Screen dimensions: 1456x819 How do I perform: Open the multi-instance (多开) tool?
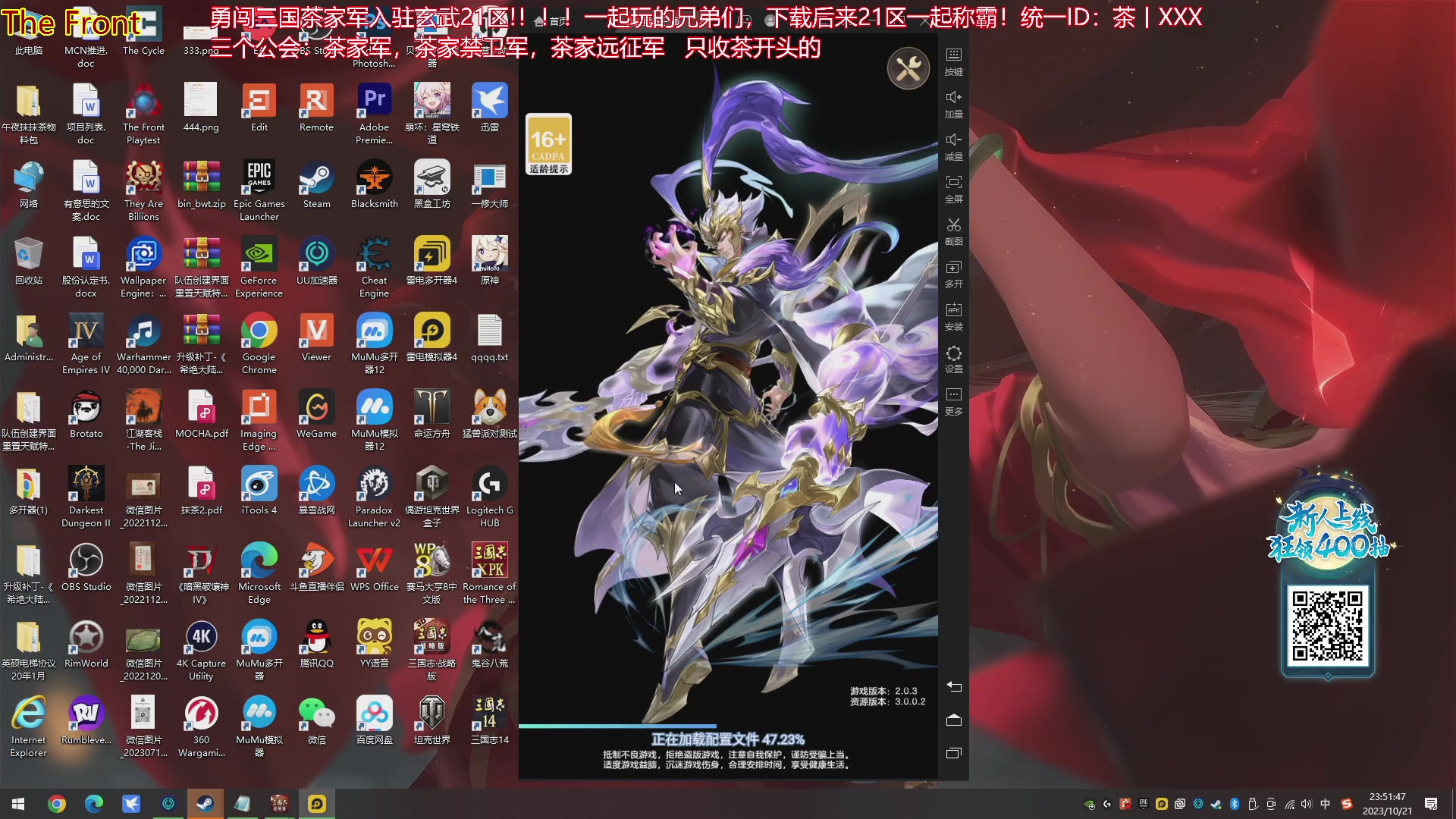point(954,274)
